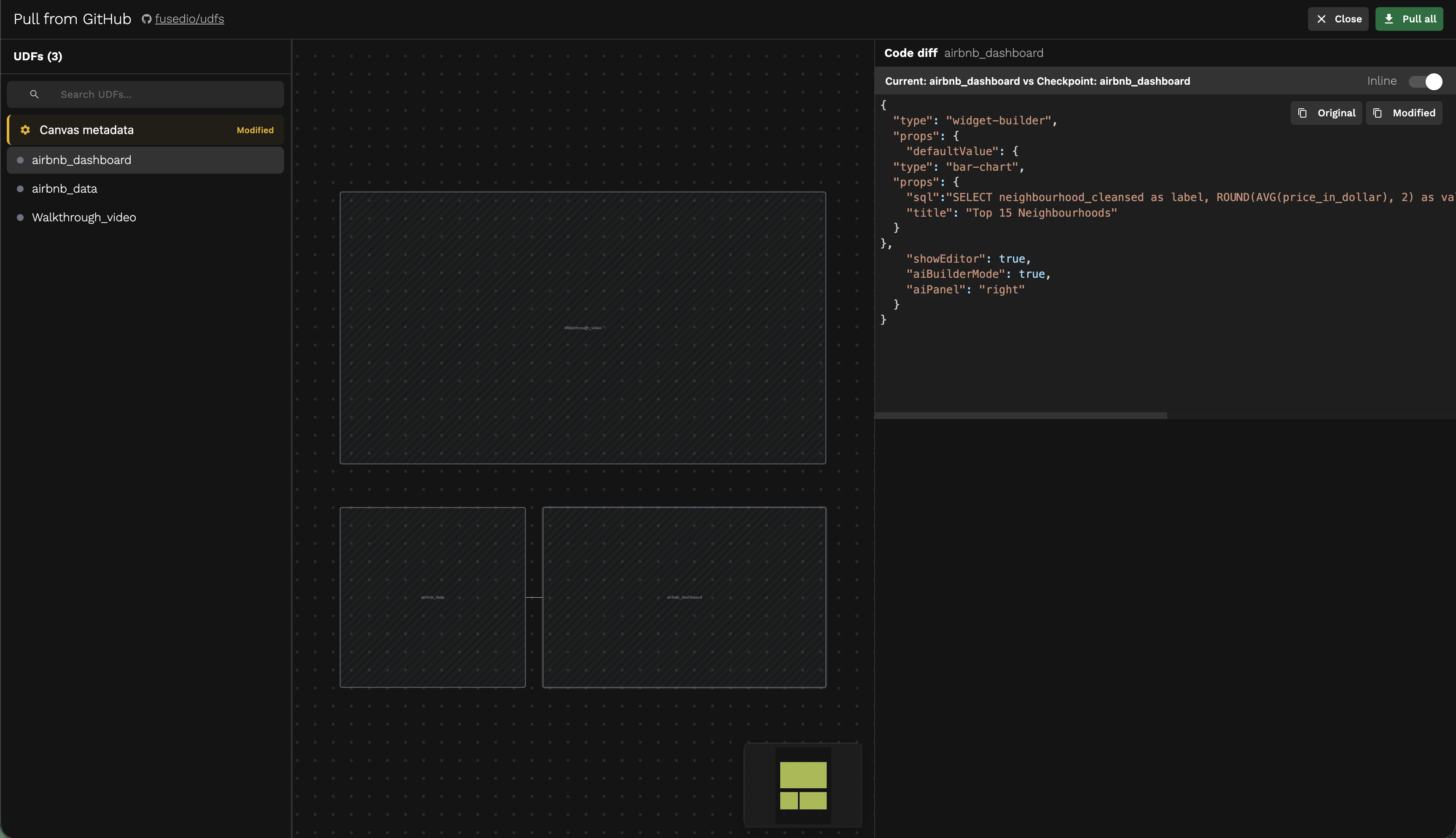This screenshot has width=1456, height=838.
Task: Select airbnb_data in the UDF list
Action: pos(145,189)
